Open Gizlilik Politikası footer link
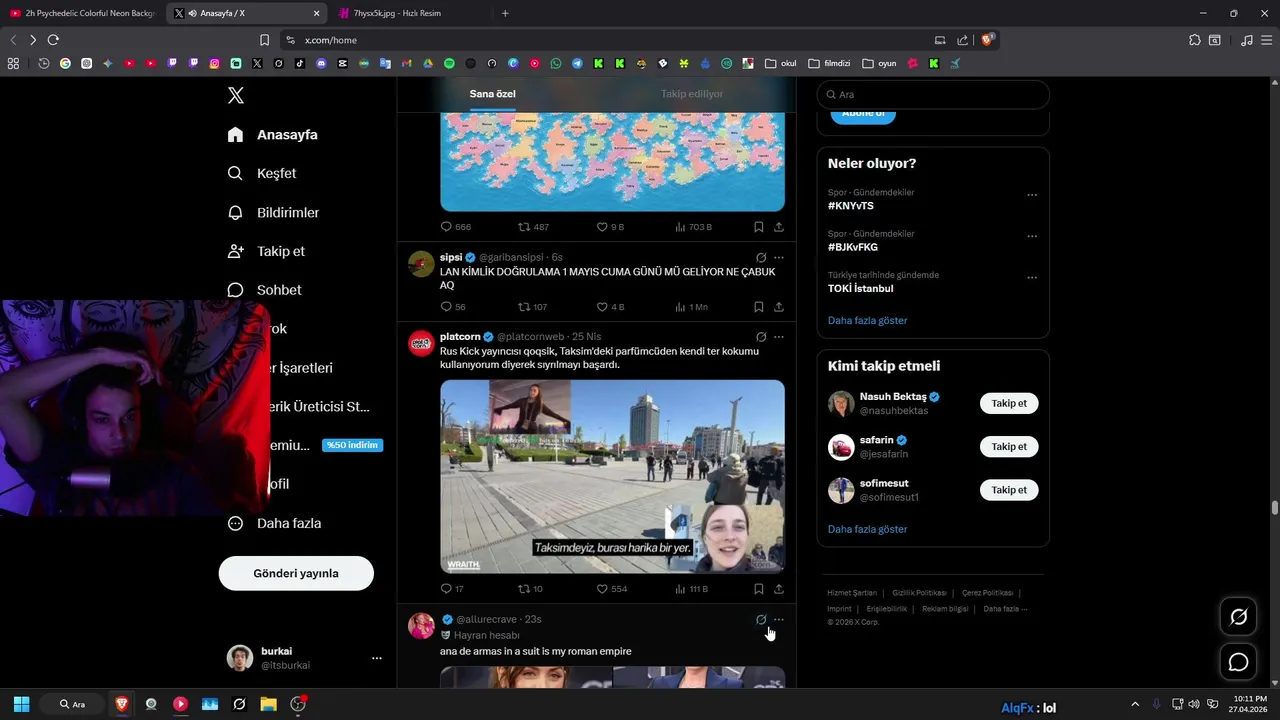This screenshot has height=720, width=1280. 919,593
